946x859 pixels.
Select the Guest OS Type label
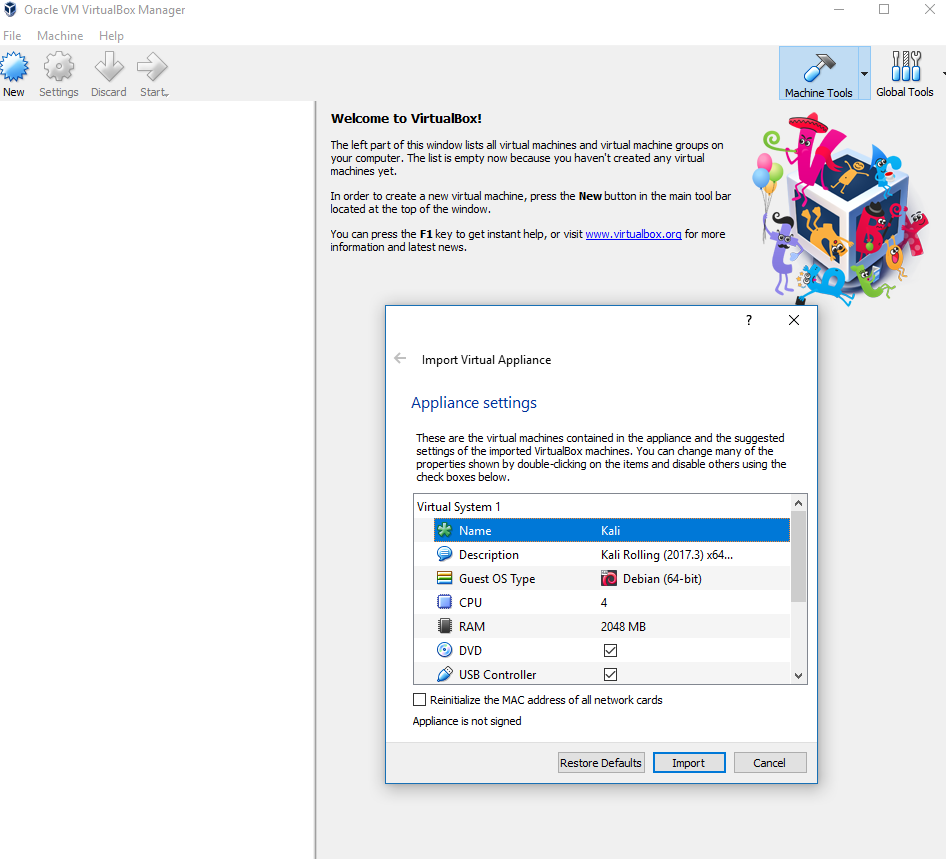[x=497, y=579]
